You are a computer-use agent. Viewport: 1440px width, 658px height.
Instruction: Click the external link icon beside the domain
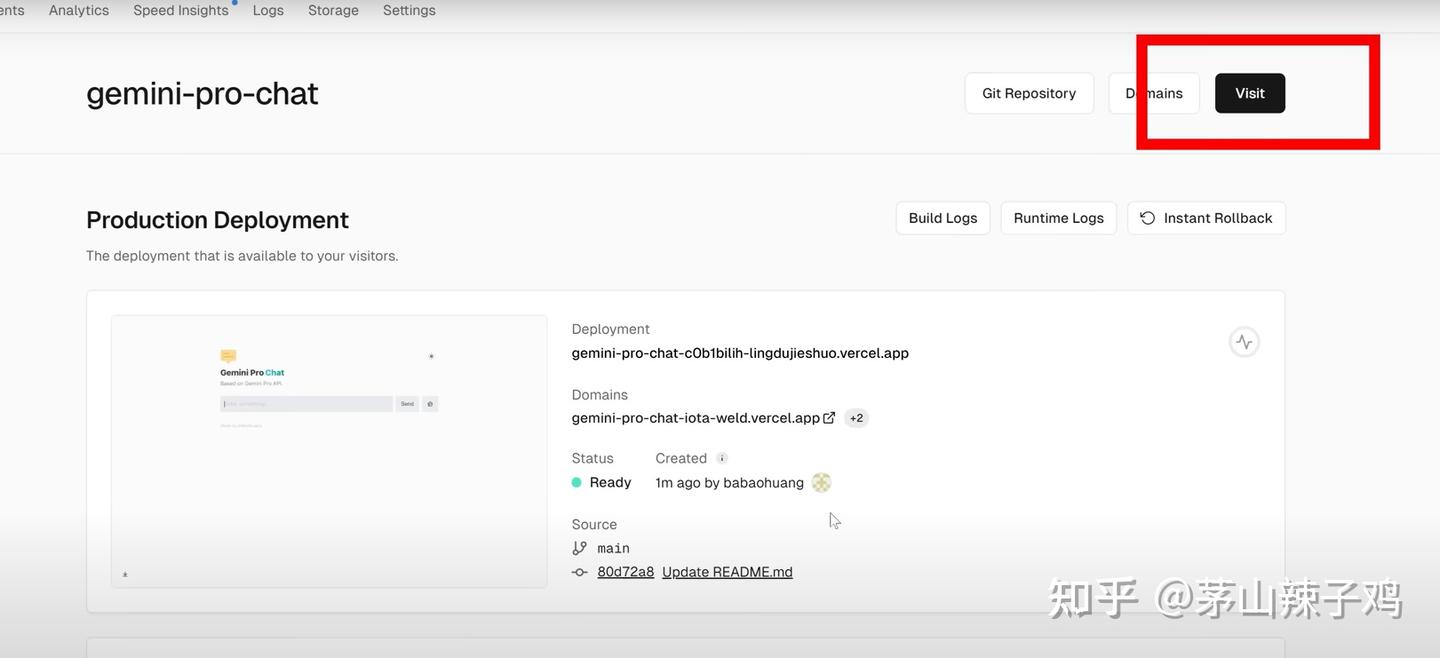point(828,417)
